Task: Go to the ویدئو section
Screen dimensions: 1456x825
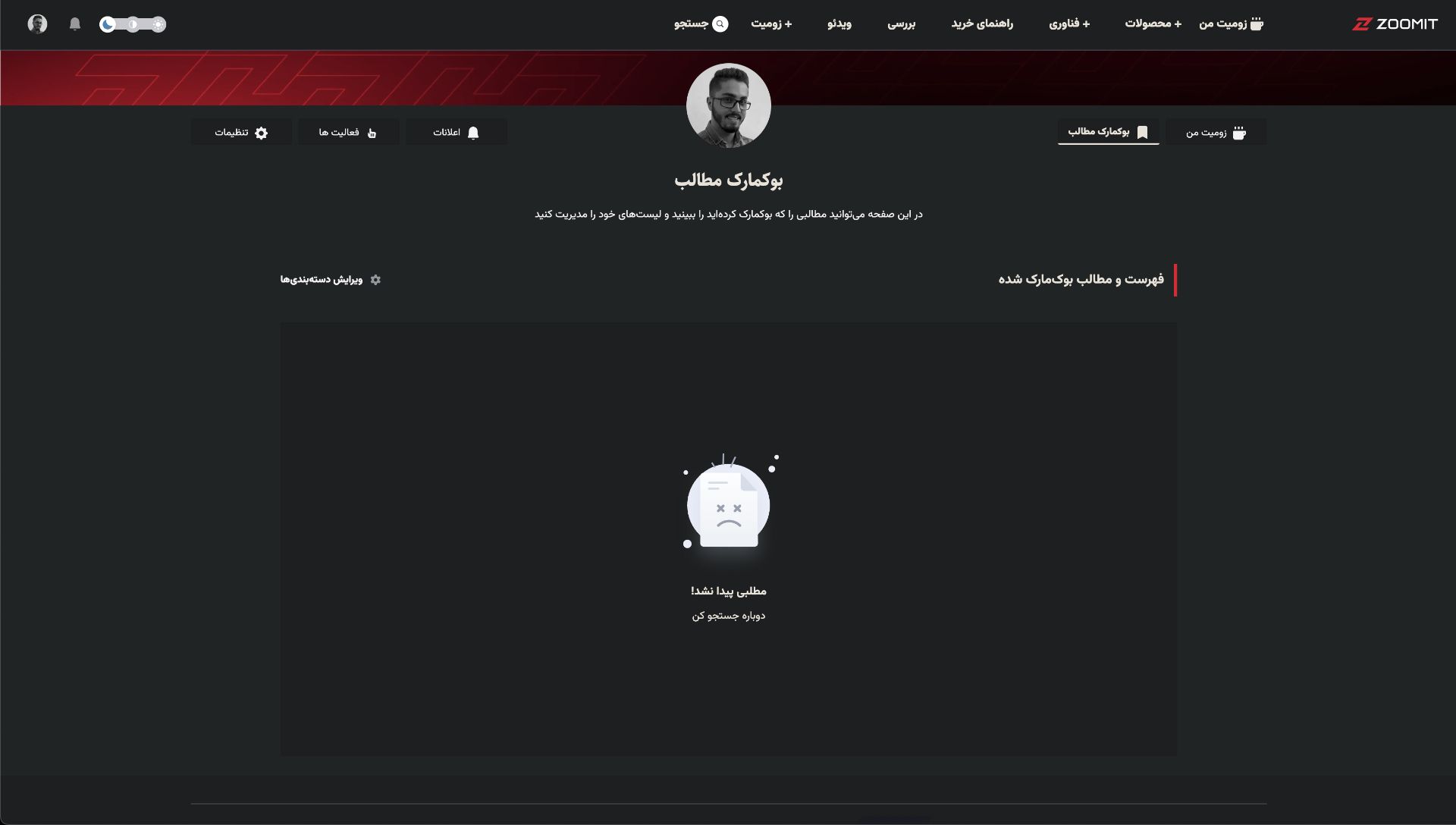Action: [x=839, y=24]
